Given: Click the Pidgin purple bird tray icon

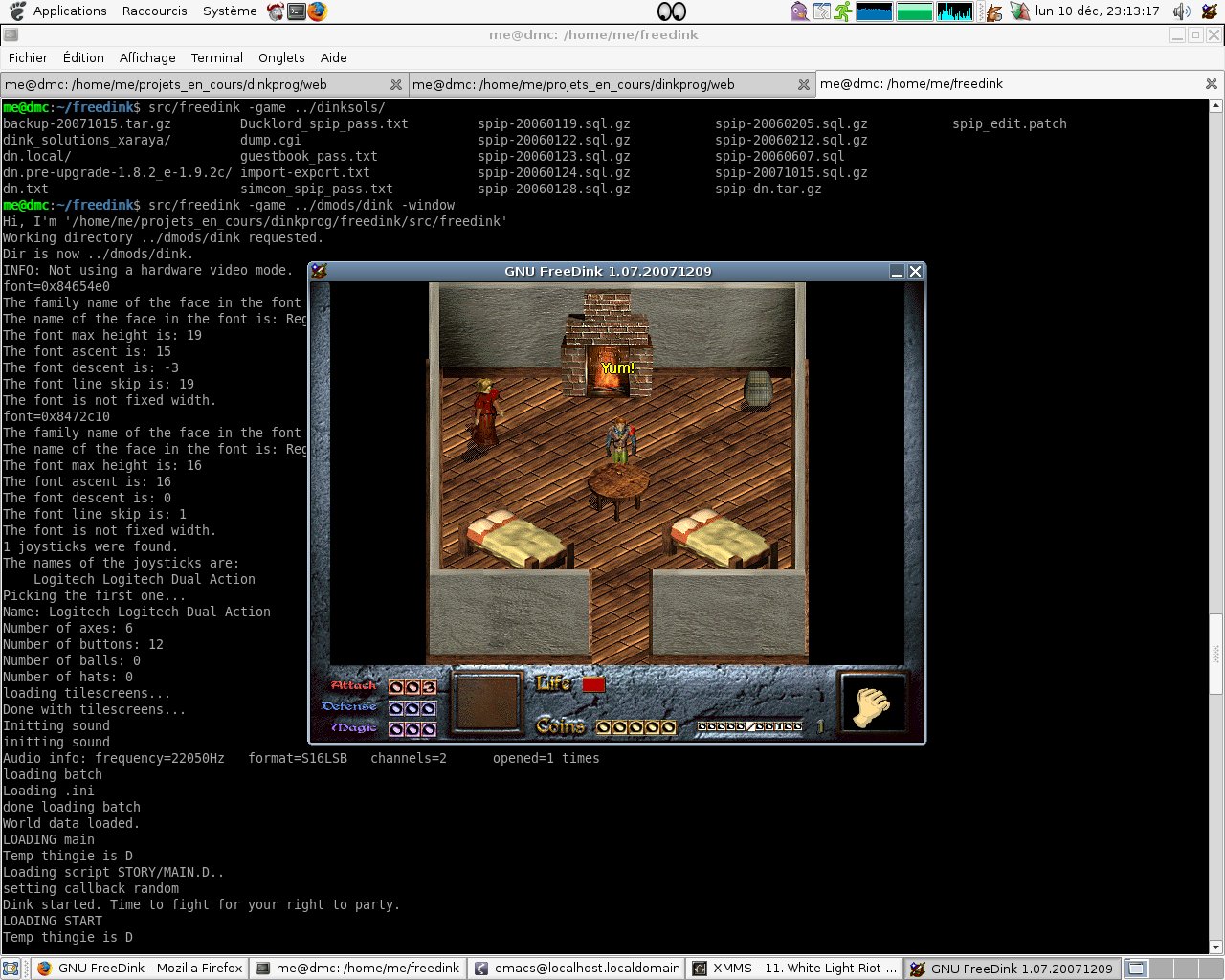Looking at the screenshot, I should point(798,11).
